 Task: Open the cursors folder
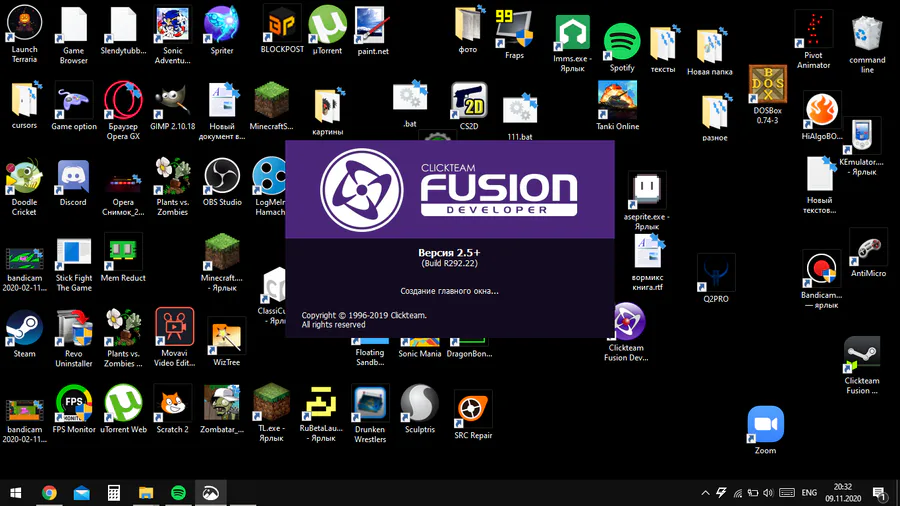[x=24, y=100]
